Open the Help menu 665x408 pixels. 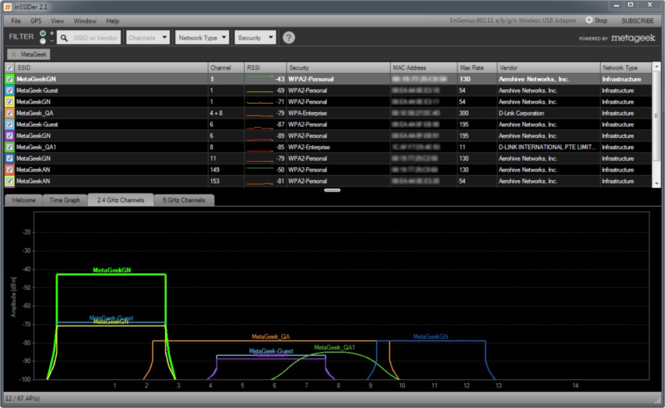pos(112,21)
